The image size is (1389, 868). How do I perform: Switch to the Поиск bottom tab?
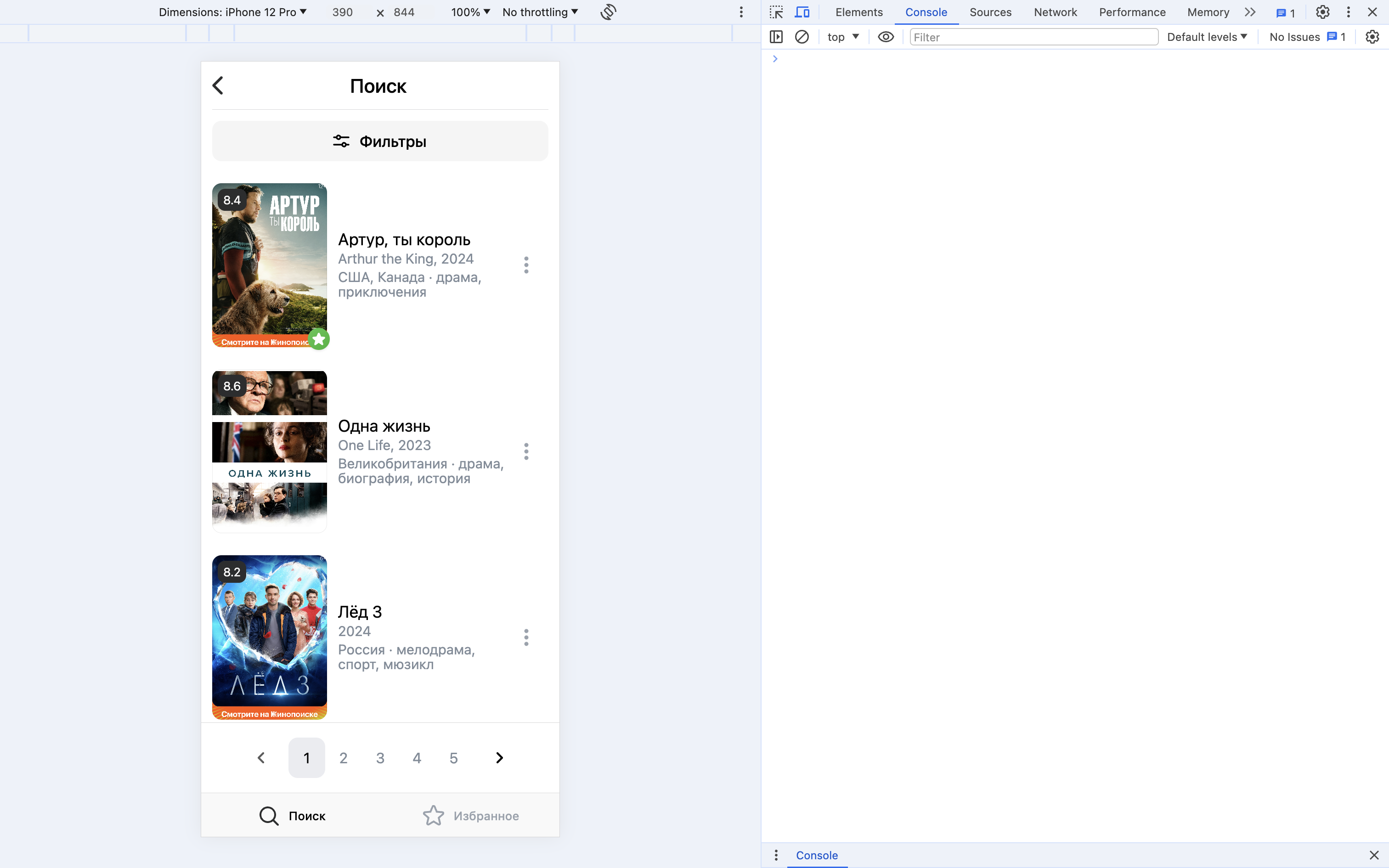(292, 816)
